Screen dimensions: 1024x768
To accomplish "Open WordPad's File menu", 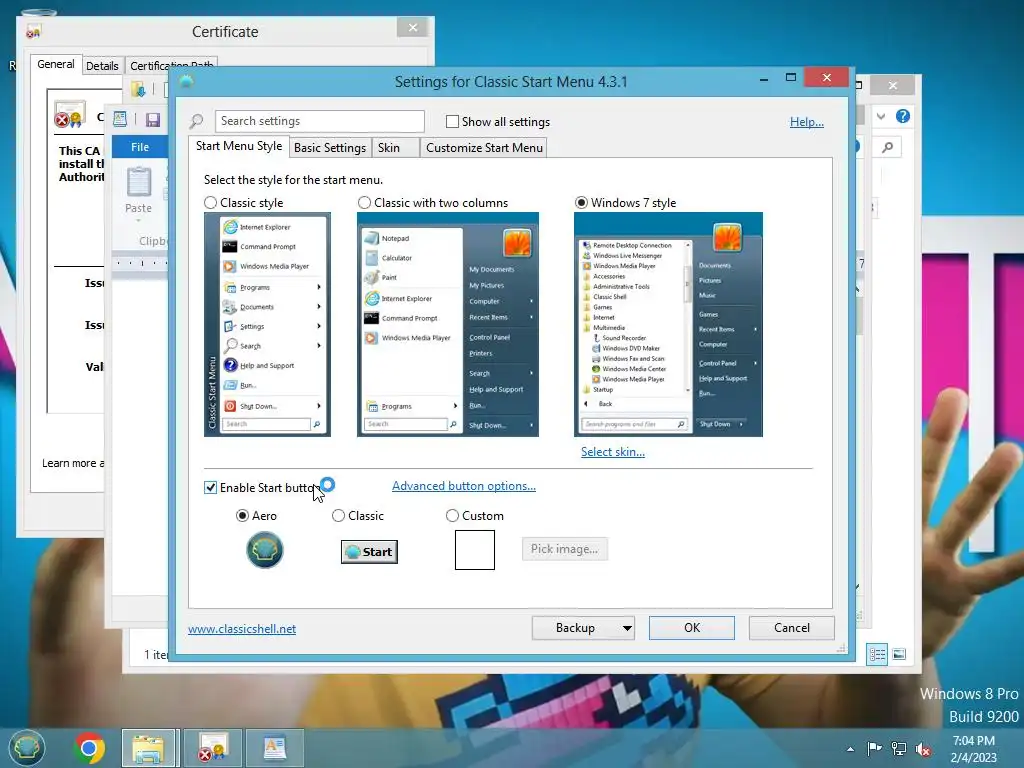I will pos(140,147).
